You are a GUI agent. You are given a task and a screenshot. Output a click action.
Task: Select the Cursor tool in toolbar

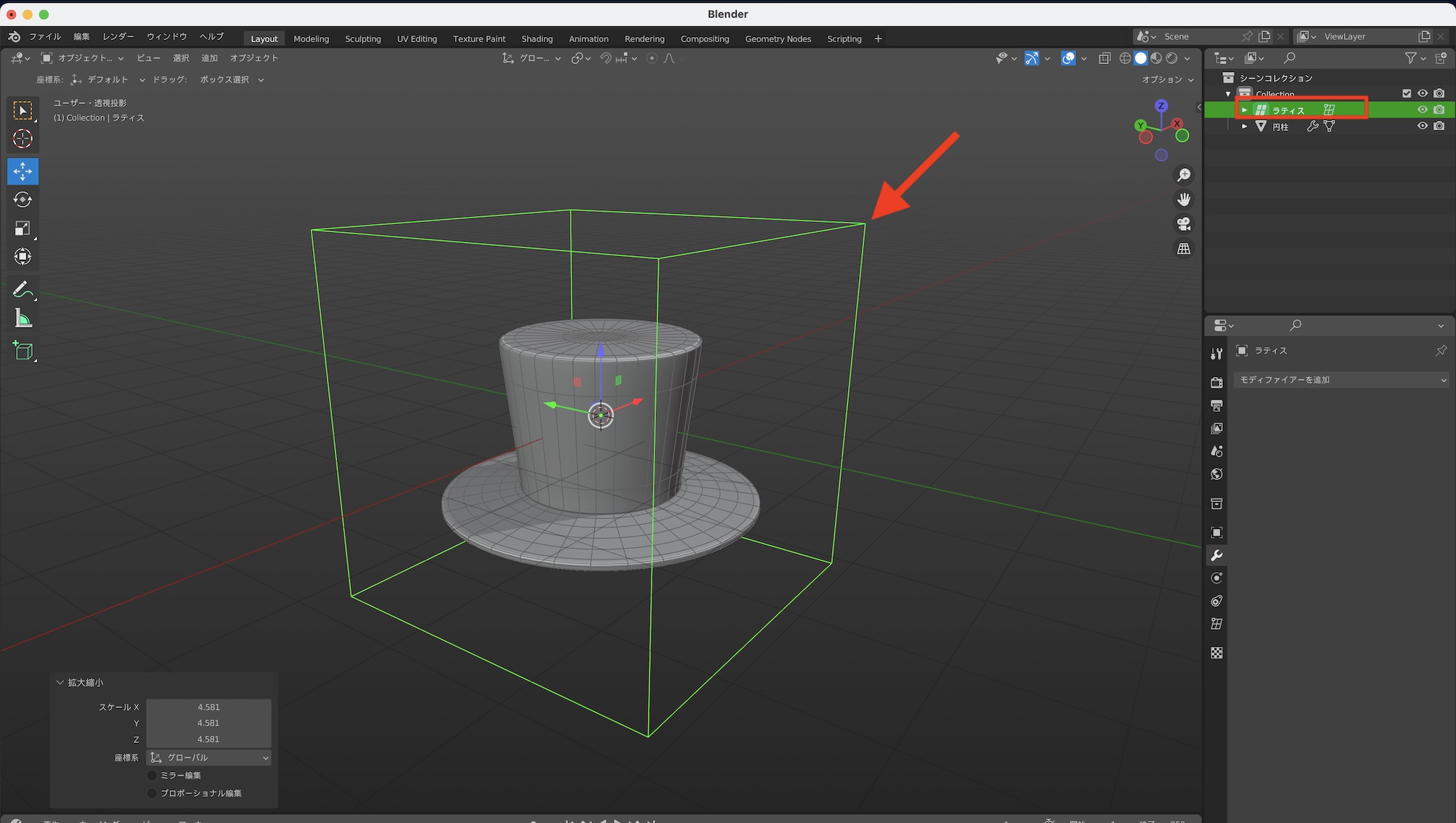click(23, 139)
